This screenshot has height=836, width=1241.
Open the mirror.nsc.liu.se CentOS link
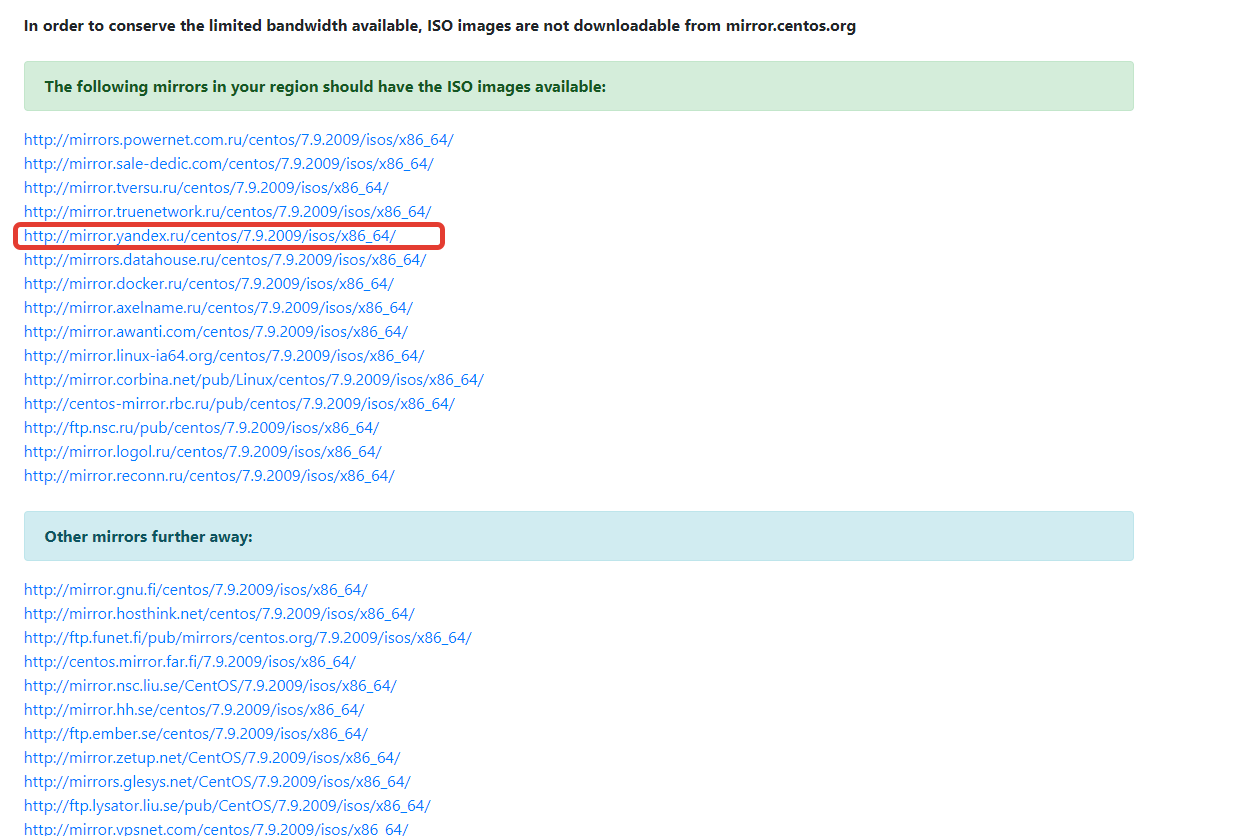click(210, 685)
